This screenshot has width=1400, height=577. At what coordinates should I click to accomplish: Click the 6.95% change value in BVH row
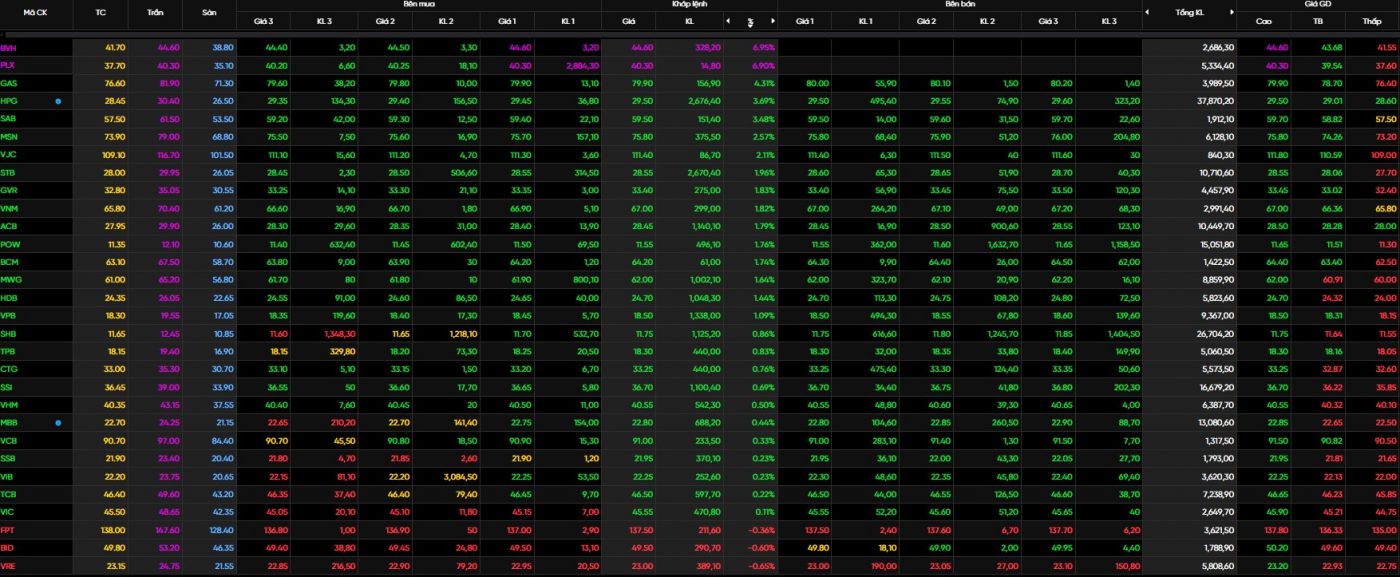pyautogui.click(x=764, y=47)
